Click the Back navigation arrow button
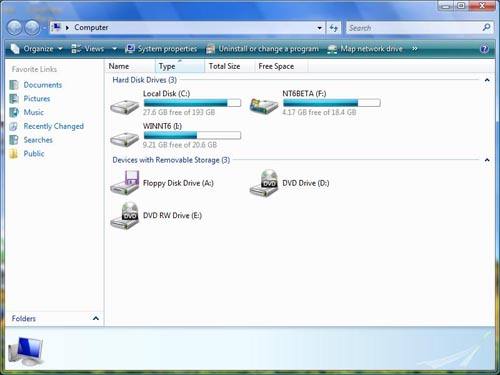 [15, 28]
